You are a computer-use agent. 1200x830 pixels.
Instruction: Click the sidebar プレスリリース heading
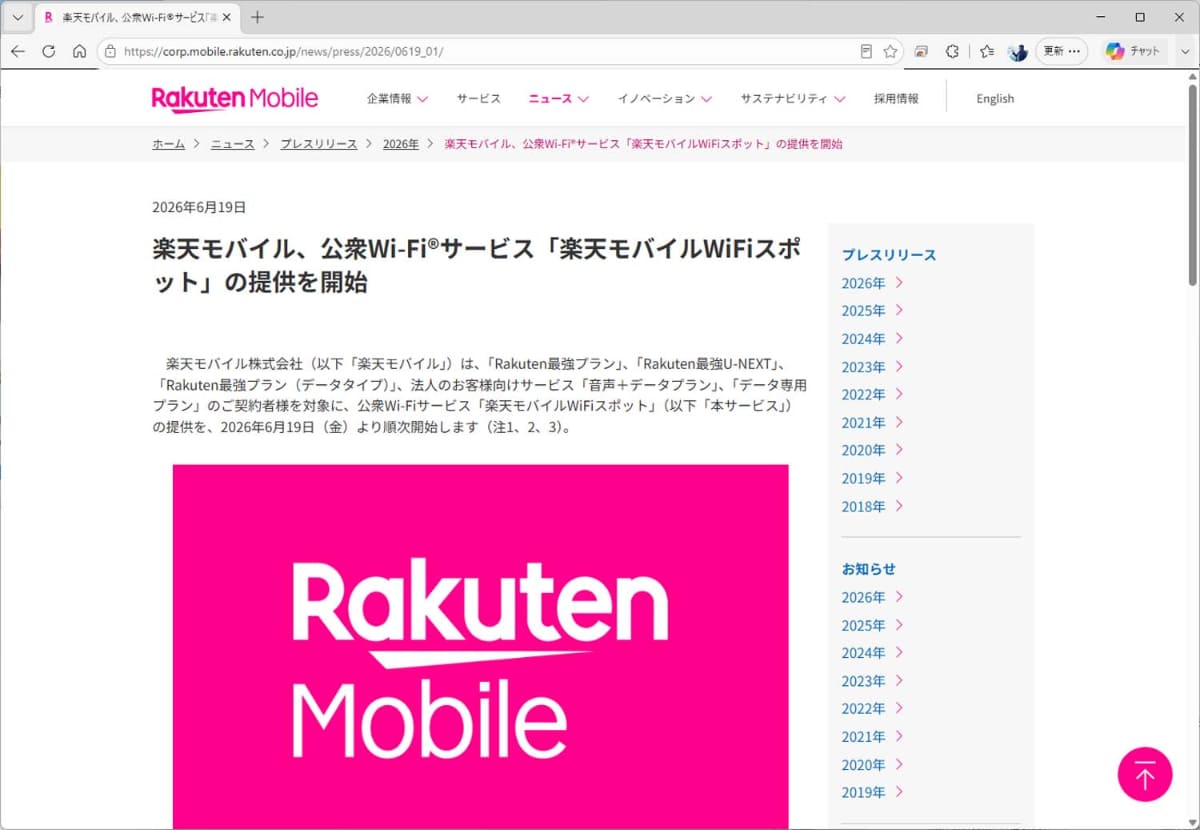click(889, 255)
